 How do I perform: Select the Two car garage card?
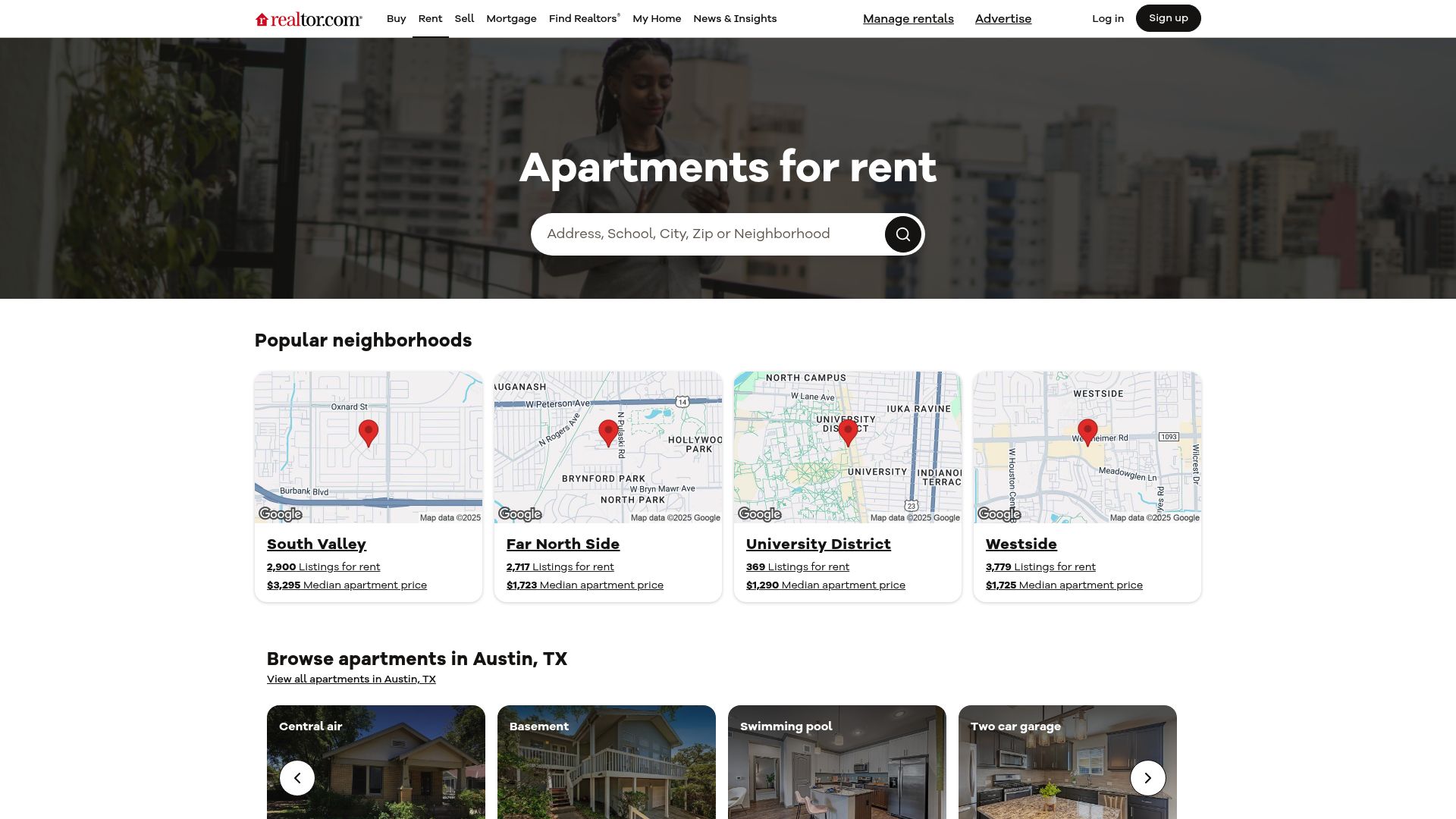pyautogui.click(x=1068, y=762)
